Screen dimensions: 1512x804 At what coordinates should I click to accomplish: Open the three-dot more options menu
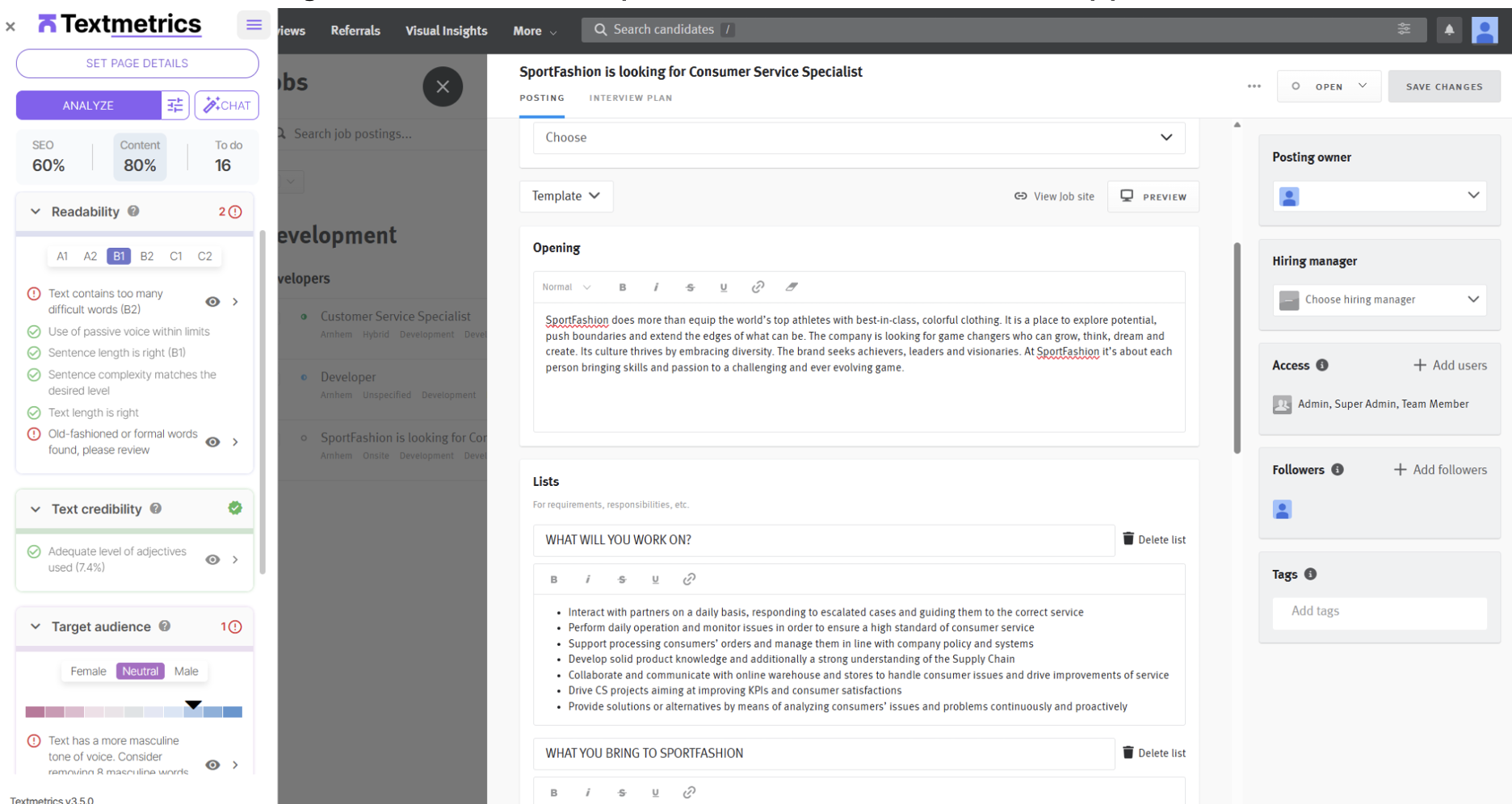point(1254,86)
